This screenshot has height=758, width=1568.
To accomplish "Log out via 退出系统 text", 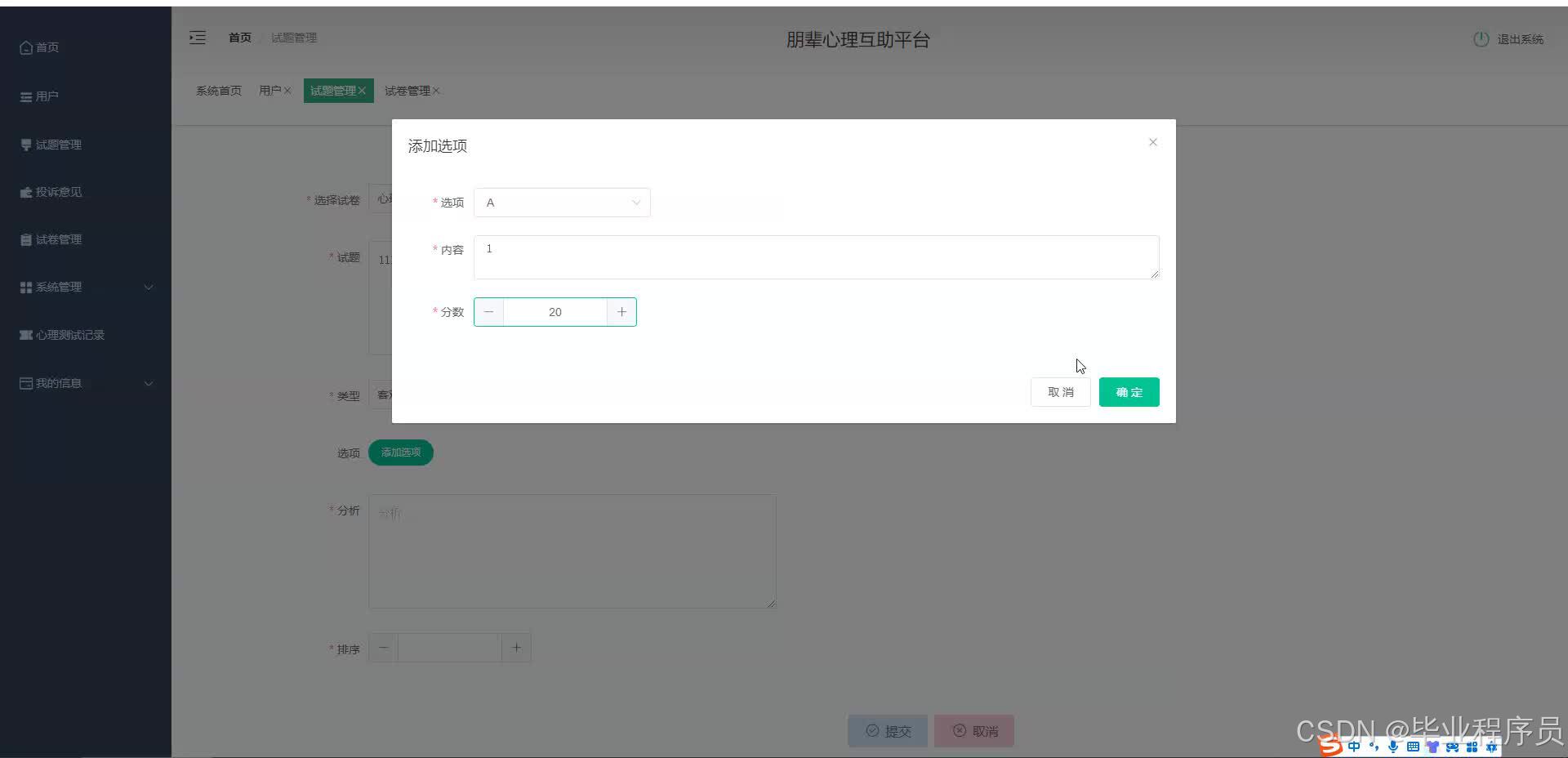I will point(1520,39).
